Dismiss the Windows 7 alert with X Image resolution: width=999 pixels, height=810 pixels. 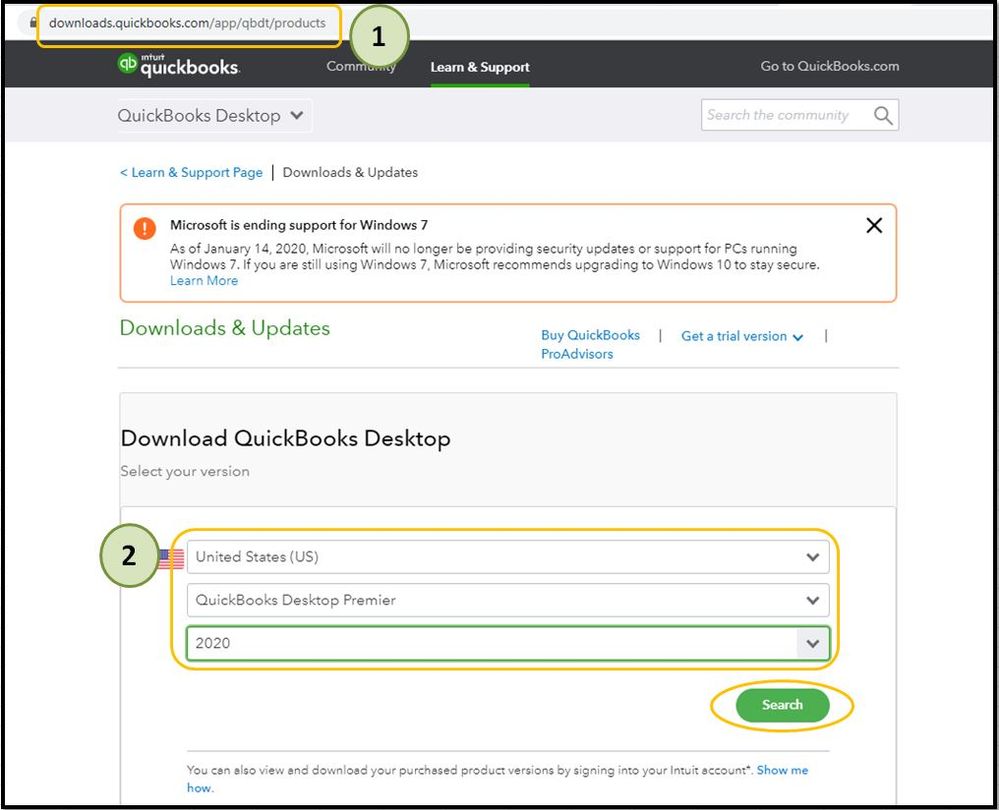pyautogui.click(x=873, y=225)
